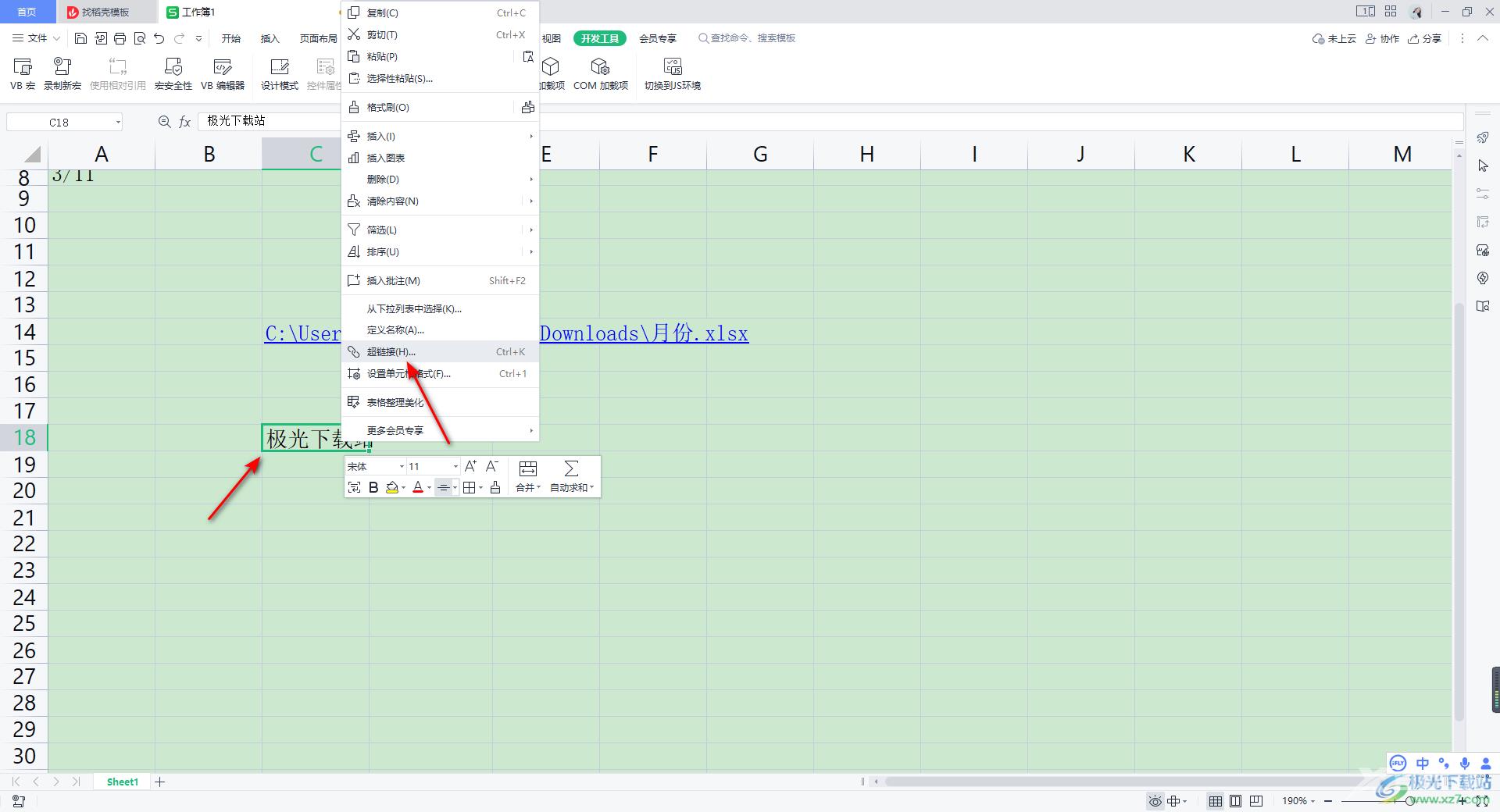Choose 定义名称(A)... from context menu
The image size is (1500, 812).
(x=441, y=329)
